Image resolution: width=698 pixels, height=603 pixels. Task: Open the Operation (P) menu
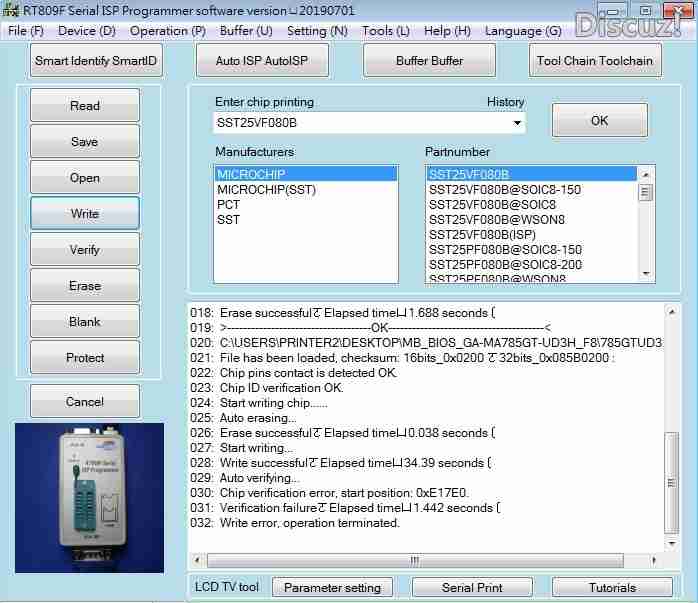[168, 31]
